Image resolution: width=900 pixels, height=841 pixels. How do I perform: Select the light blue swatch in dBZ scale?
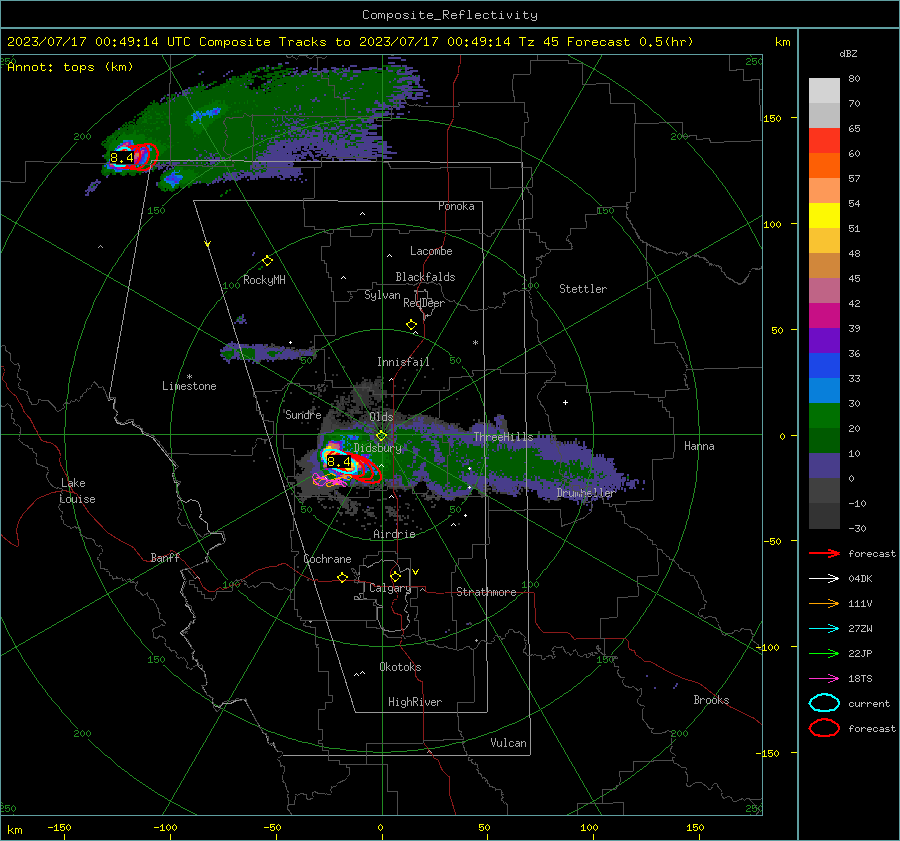824,390
